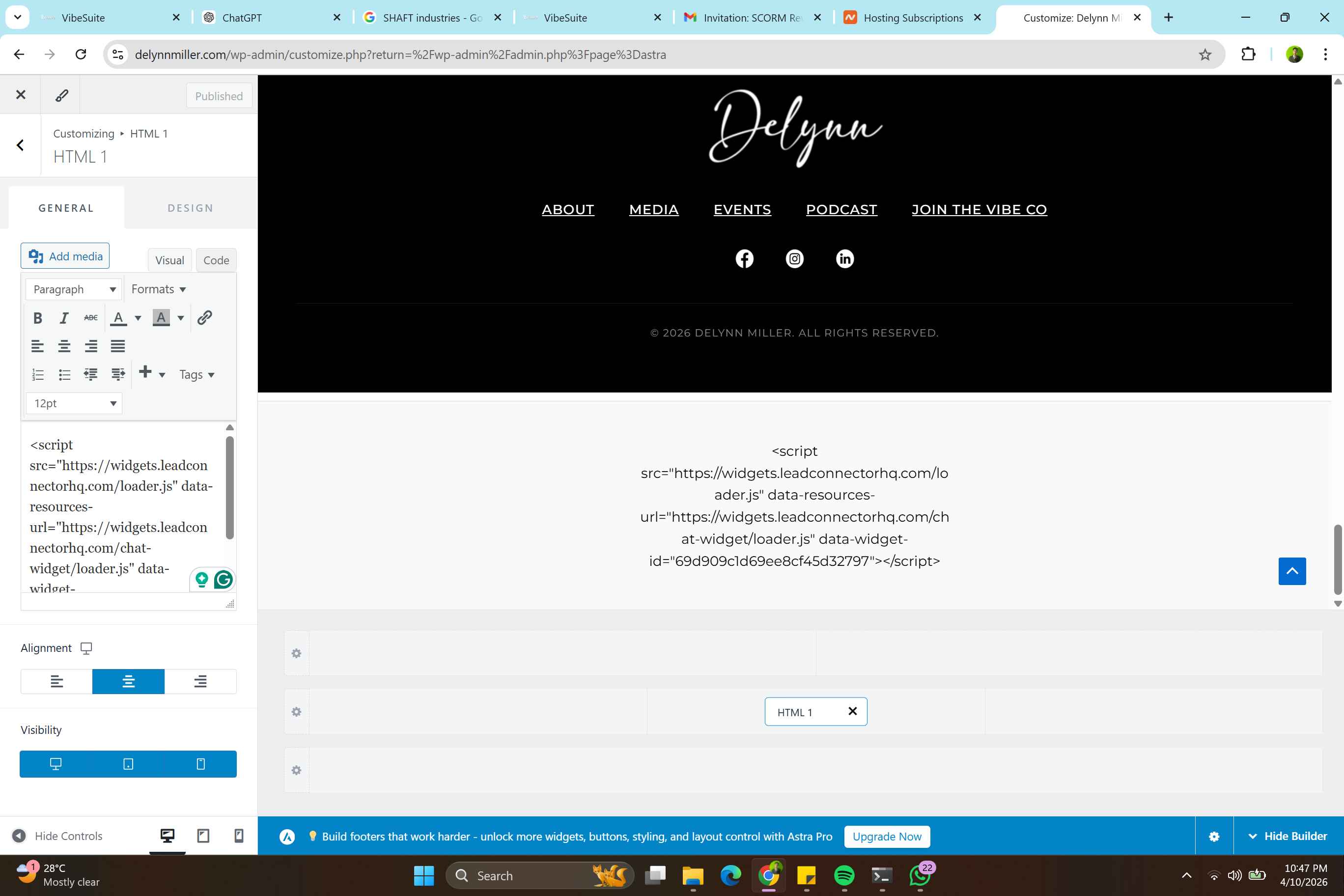Switch preview to mobile device
The width and height of the screenshot is (1344, 896).
[239, 836]
